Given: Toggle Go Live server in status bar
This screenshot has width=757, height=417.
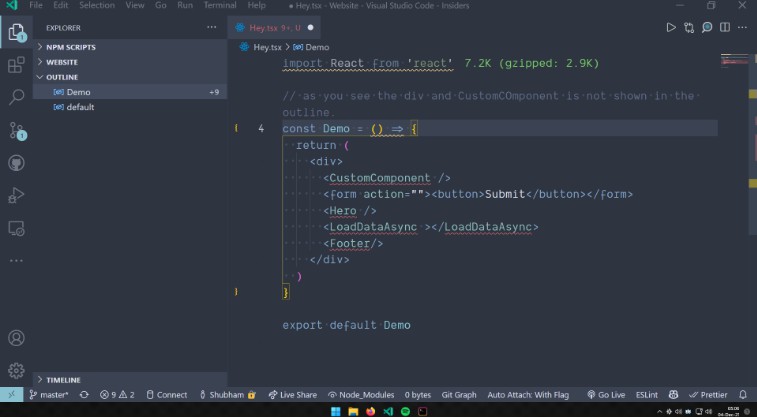Looking at the screenshot, I should tap(606, 395).
